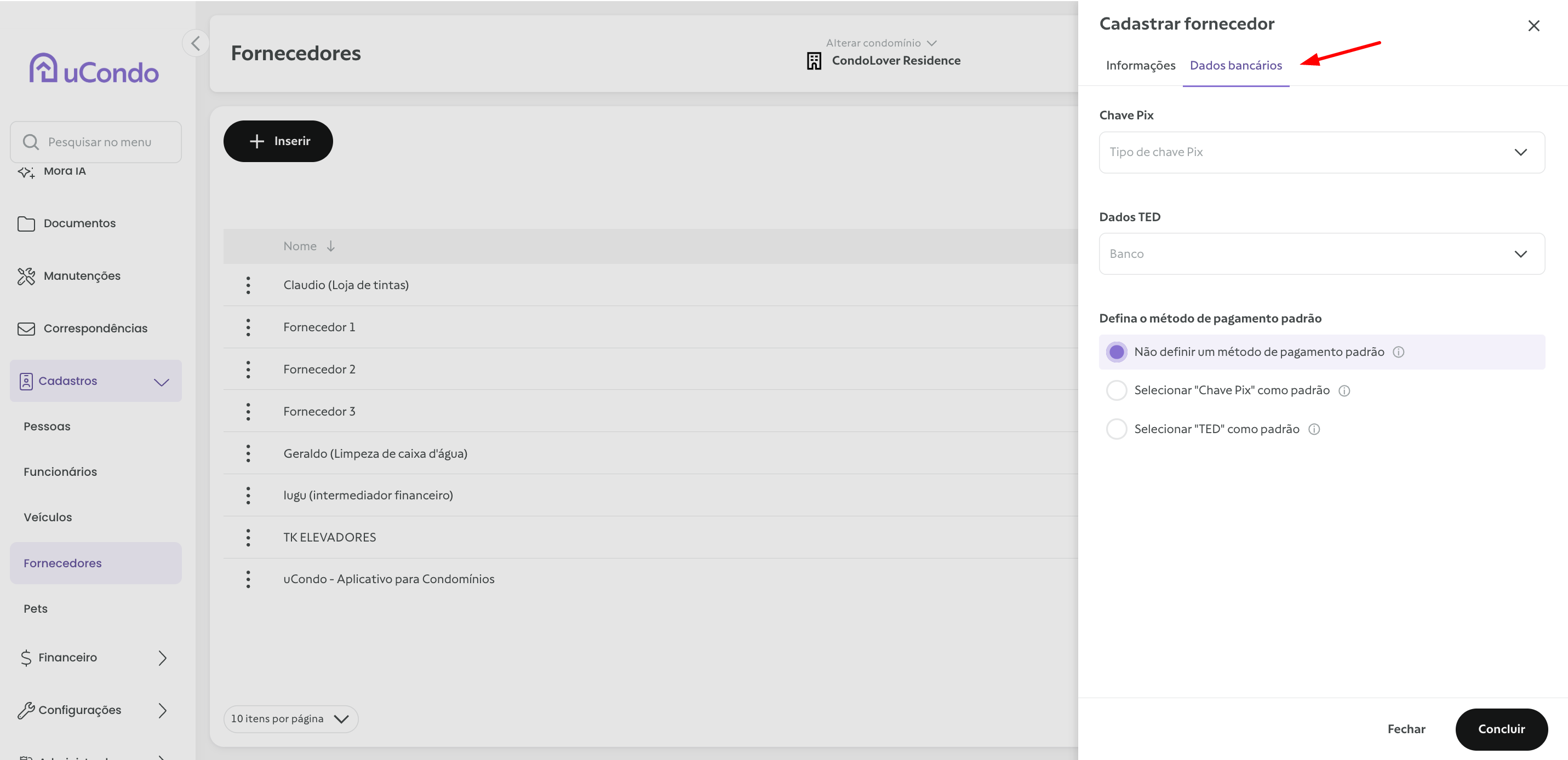Open options menu for Fornecedor 2
Screen dimensions: 1568x760
tap(248, 370)
